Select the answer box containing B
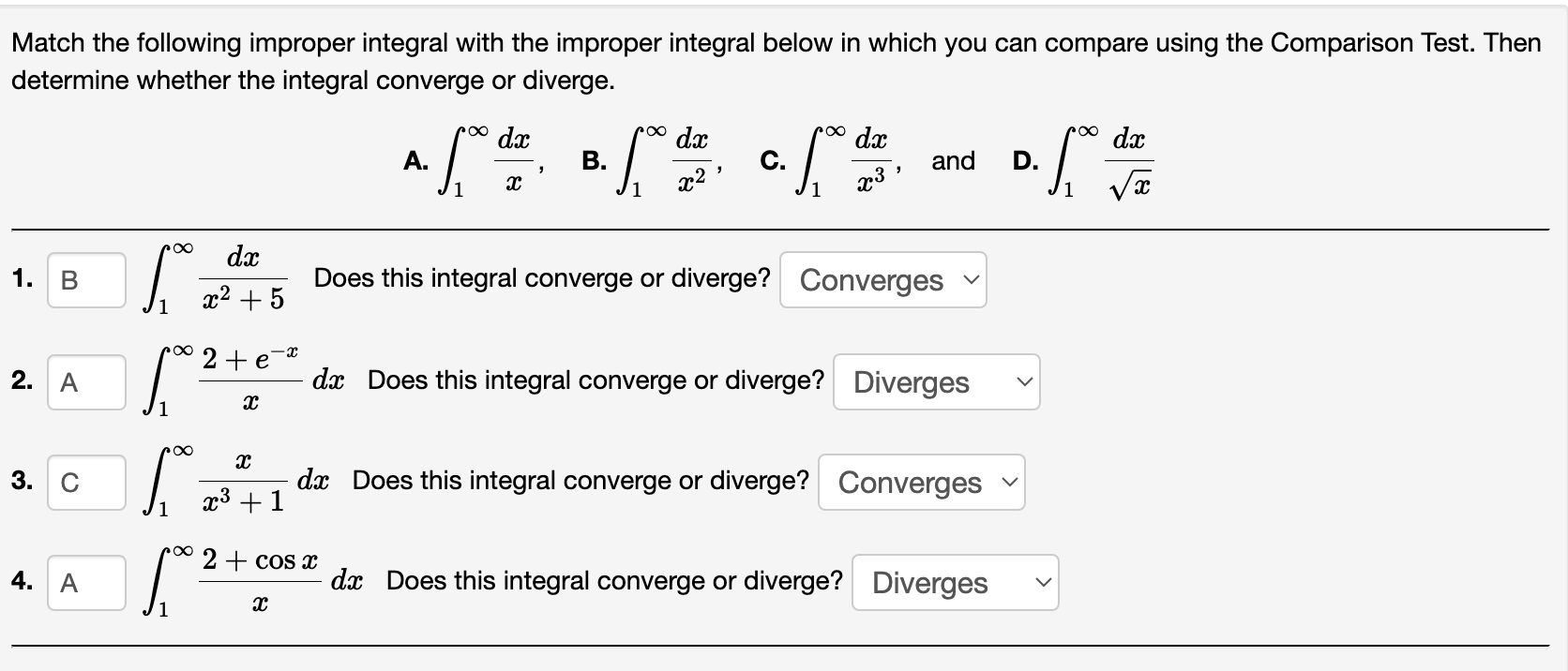Screen dimensions: 1568x671 (86, 279)
